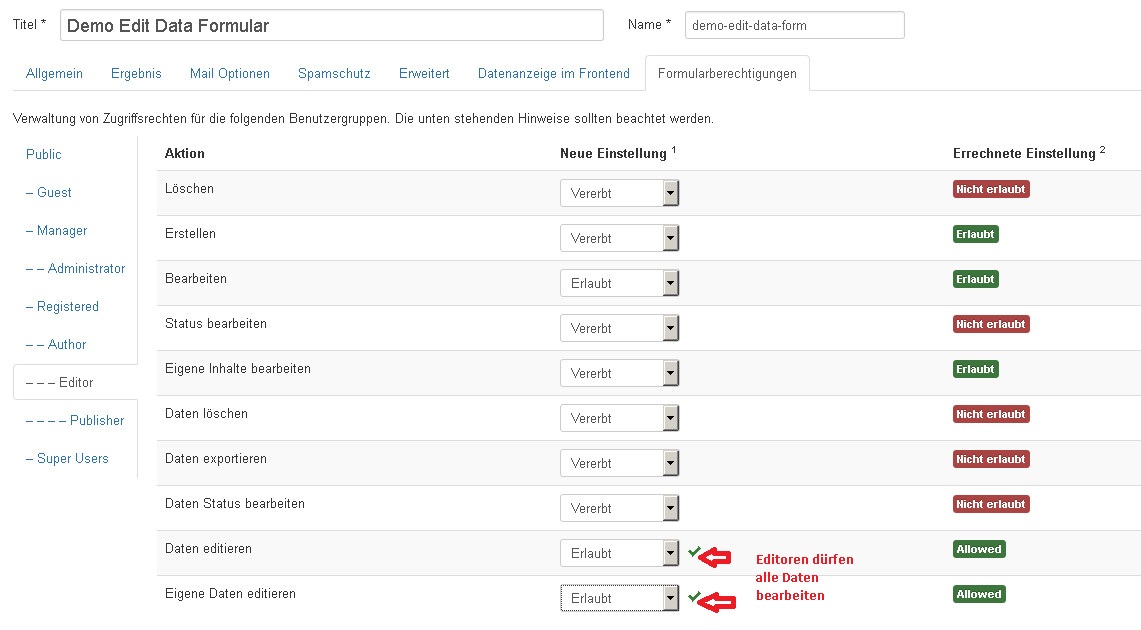Screen dimensions: 1141x630
Task: Click the Allowed badge for Daten editieren
Action: point(978,549)
